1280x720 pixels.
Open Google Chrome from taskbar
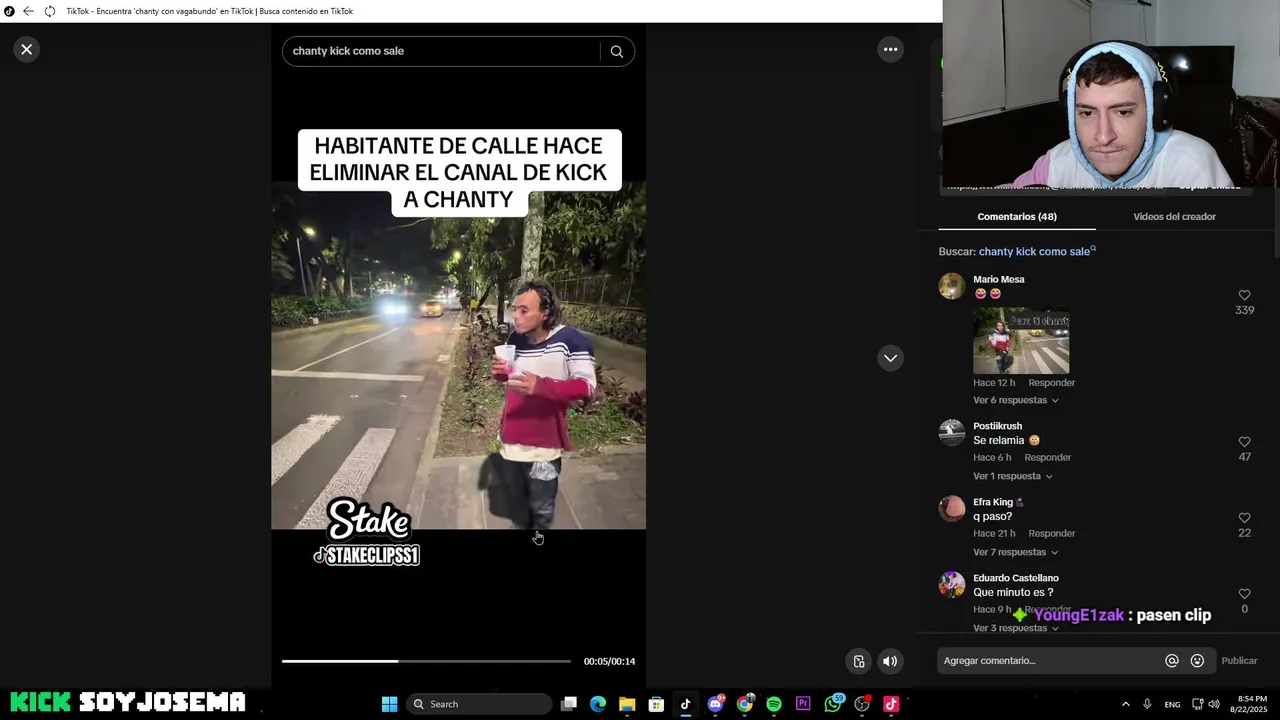point(745,704)
